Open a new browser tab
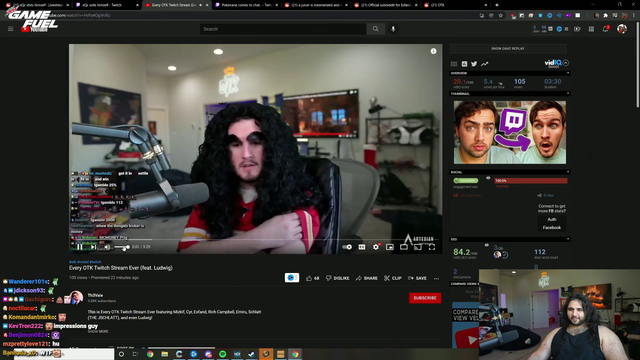Viewport: 640px width, 360px height. [497, 5]
